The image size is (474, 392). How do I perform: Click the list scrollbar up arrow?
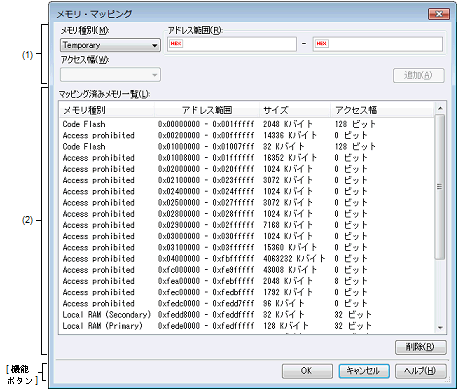coord(440,108)
